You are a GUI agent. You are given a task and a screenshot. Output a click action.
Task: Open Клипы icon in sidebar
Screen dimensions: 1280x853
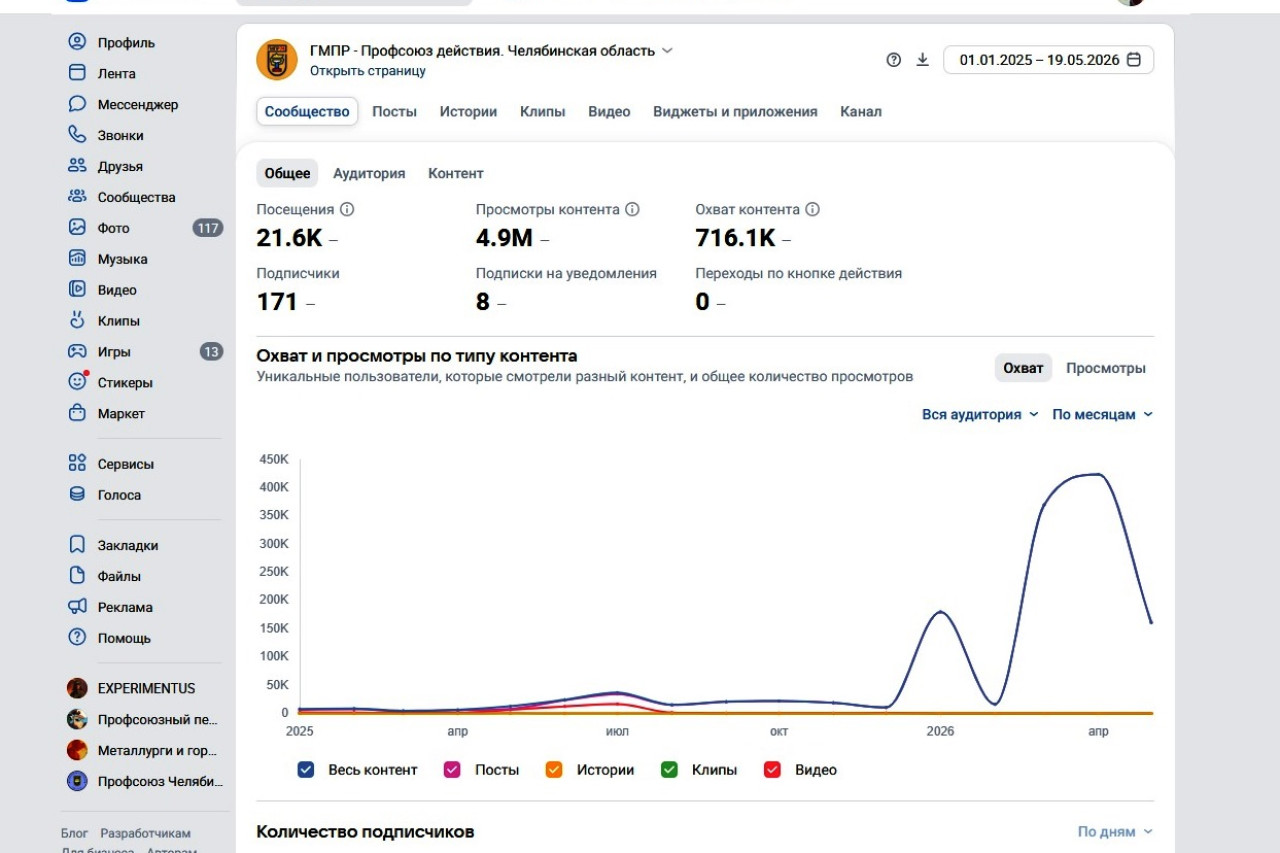77,321
